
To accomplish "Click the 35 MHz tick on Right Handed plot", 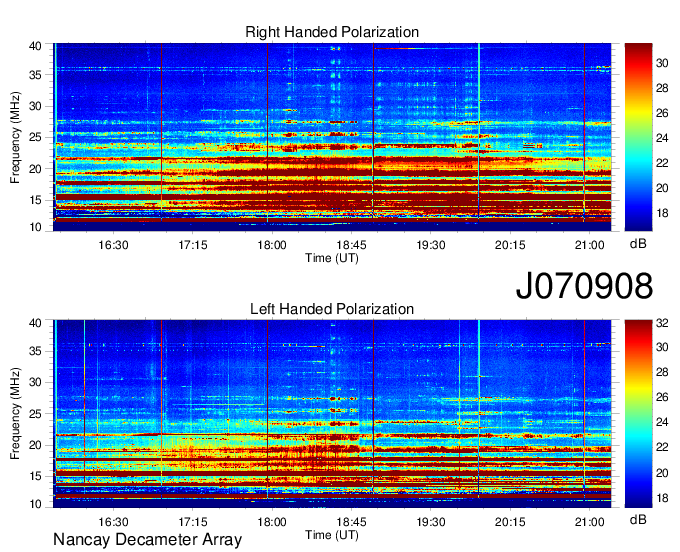I will pyautogui.click(x=36, y=75).
